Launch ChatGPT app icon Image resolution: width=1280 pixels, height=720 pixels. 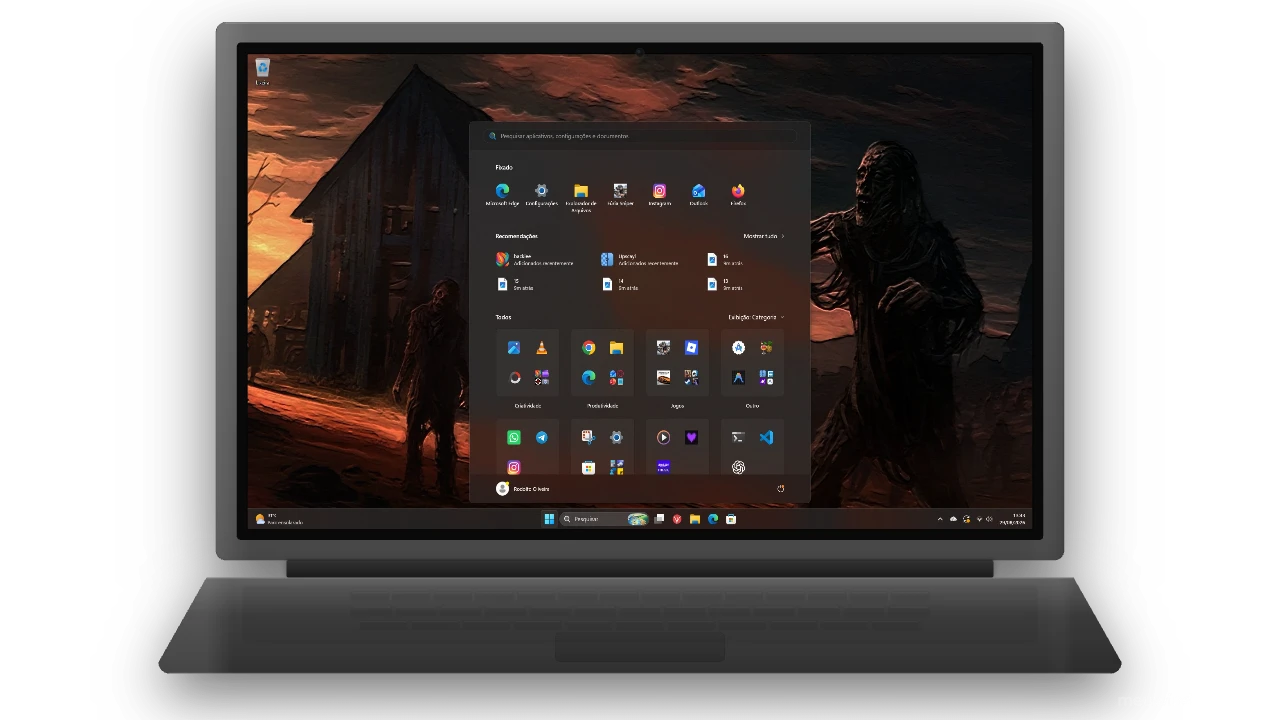(738, 467)
